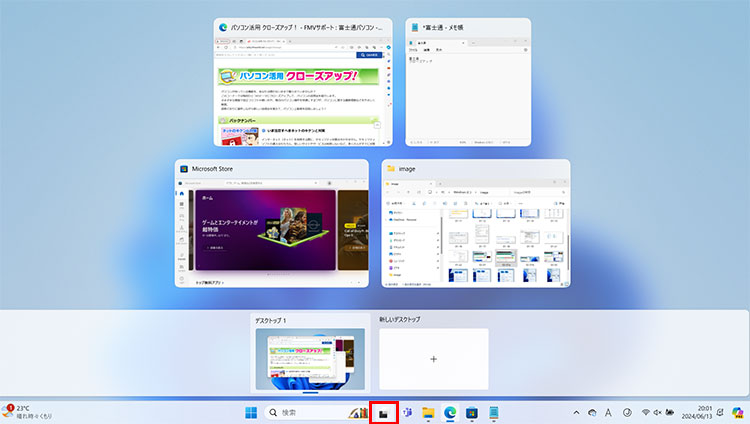Image resolution: width=750 pixels, height=424 pixels.
Task: Click the Microsoft Store taskbar icon
Action: tap(472, 412)
